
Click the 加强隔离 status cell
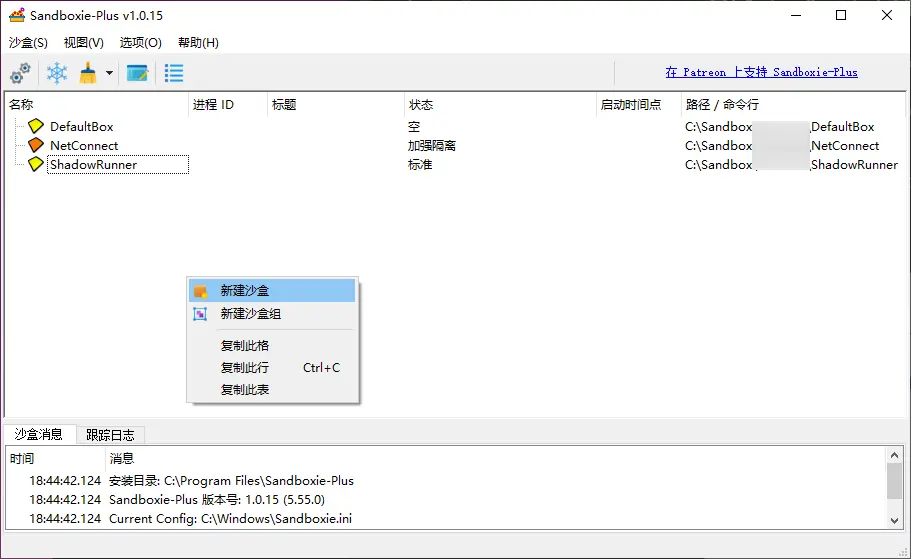point(432,145)
